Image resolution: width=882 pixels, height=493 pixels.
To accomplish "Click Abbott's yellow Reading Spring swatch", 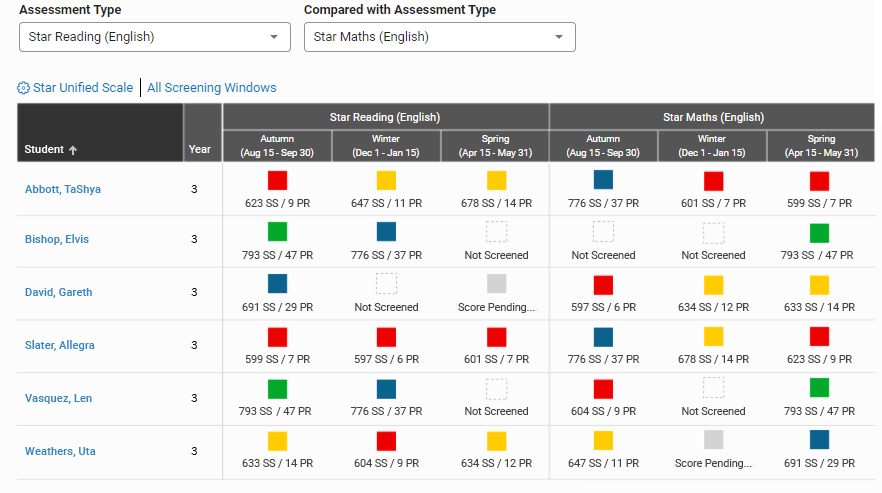I will pyautogui.click(x=497, y=181).
